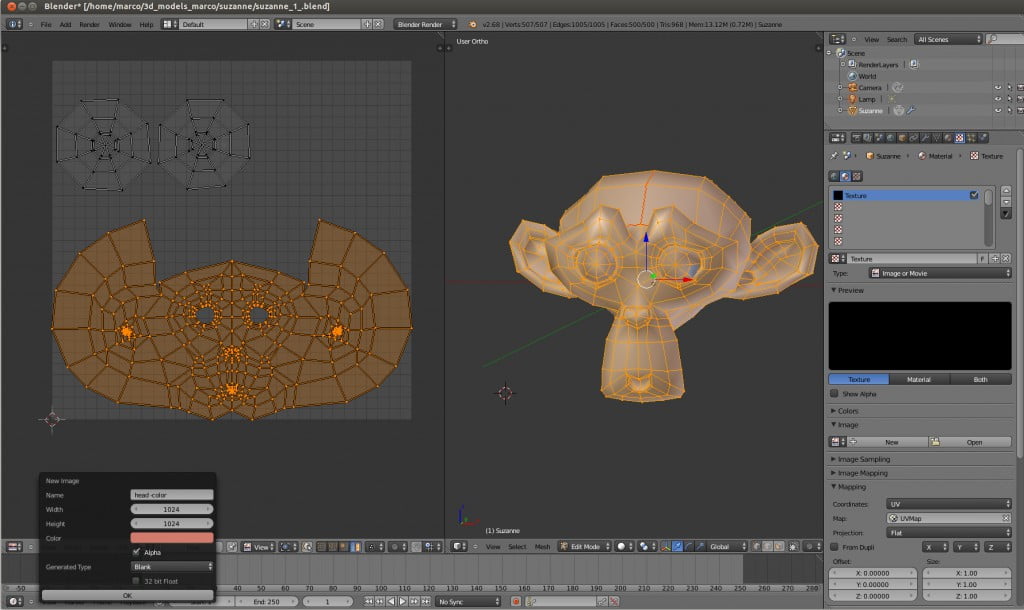Switch preview to Material tab
This screenshot has width=1024, height=610.
(919, 379)
